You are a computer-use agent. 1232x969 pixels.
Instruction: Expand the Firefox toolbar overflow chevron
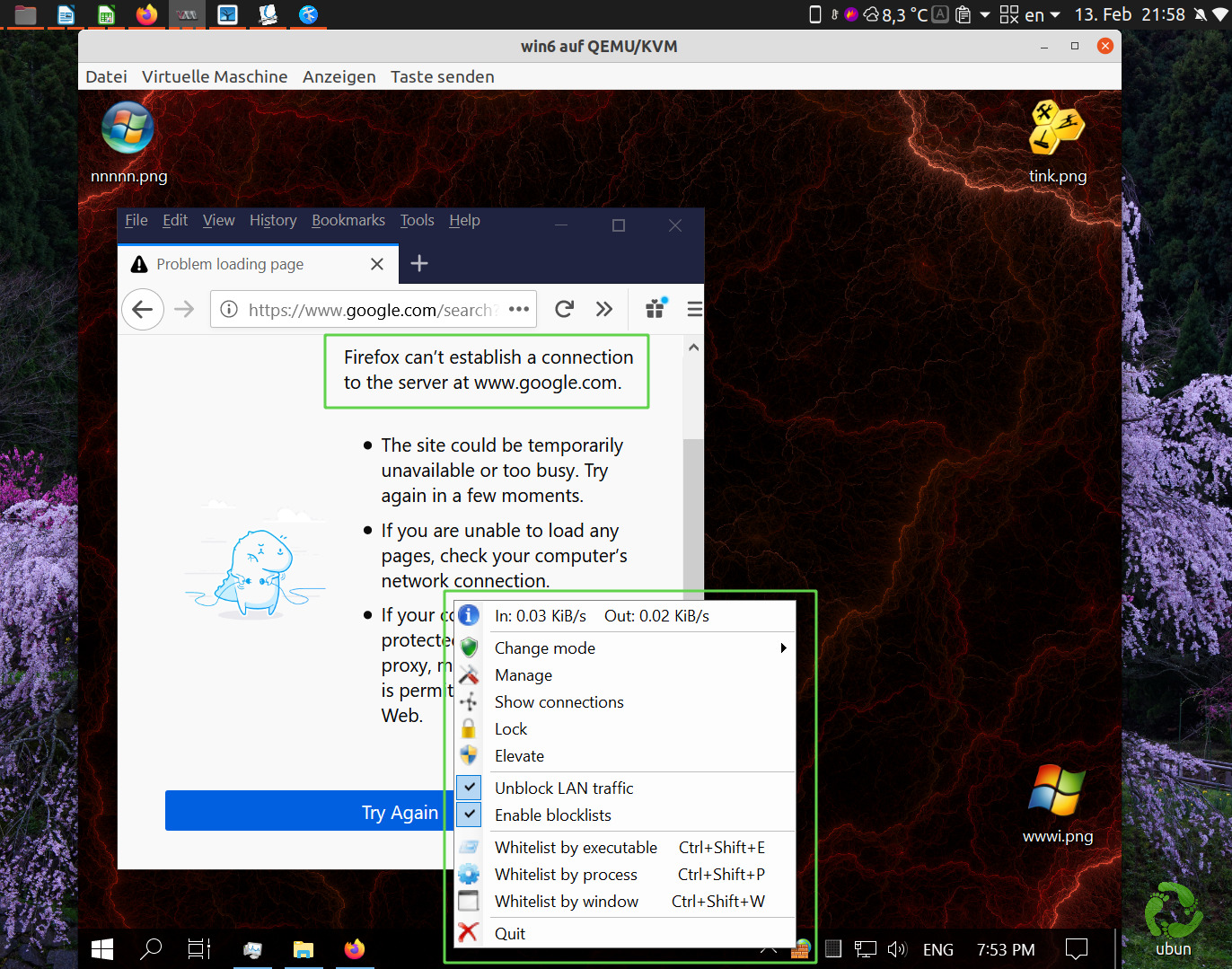[x=604, y=309]
